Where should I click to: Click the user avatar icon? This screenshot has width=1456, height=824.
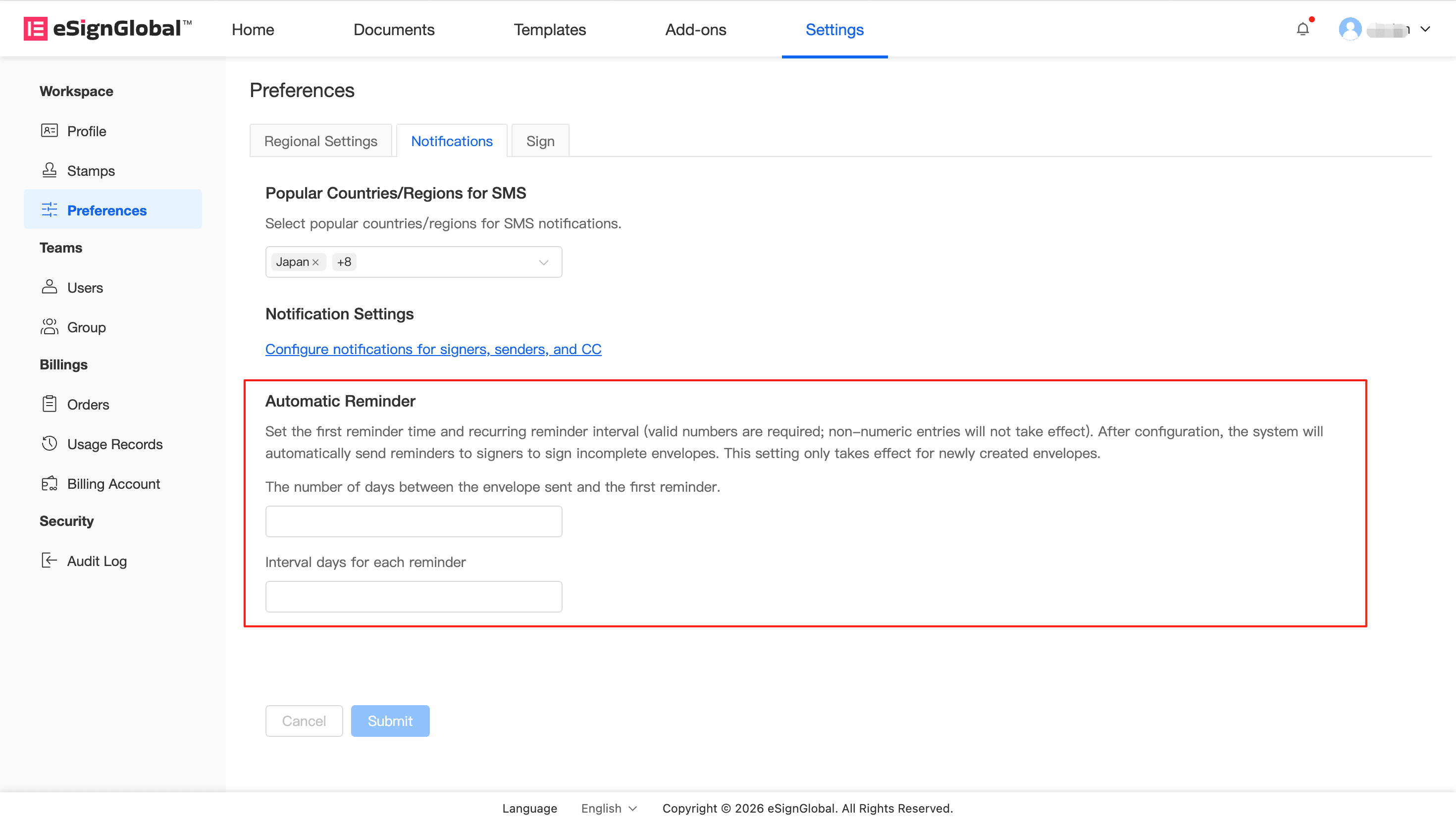1350,29
